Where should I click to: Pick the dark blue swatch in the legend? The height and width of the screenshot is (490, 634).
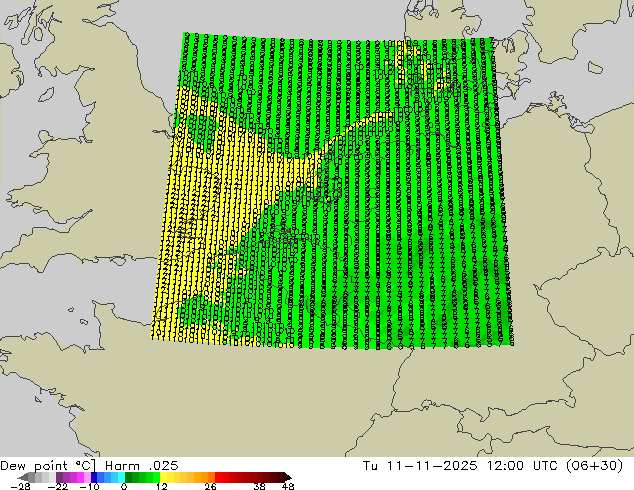94,477
